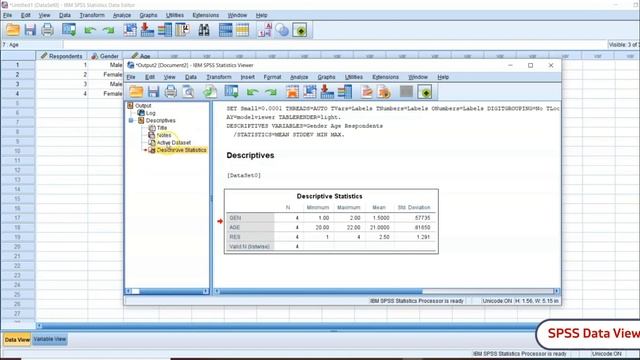The width and height of the screenshot is (640, 360).
Task: Click GEN row label in table
Action: (x=235, y=218)
